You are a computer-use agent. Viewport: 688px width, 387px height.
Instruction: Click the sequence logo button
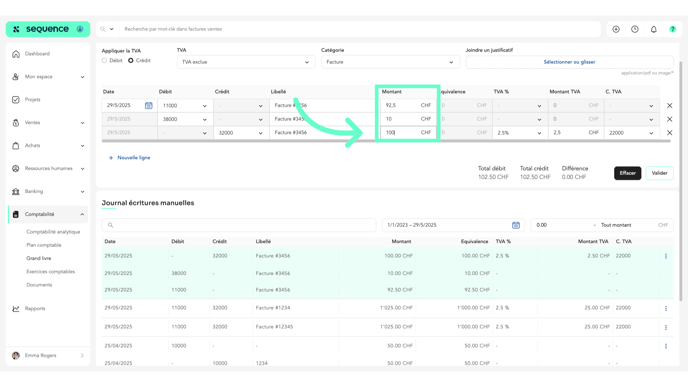48,29
